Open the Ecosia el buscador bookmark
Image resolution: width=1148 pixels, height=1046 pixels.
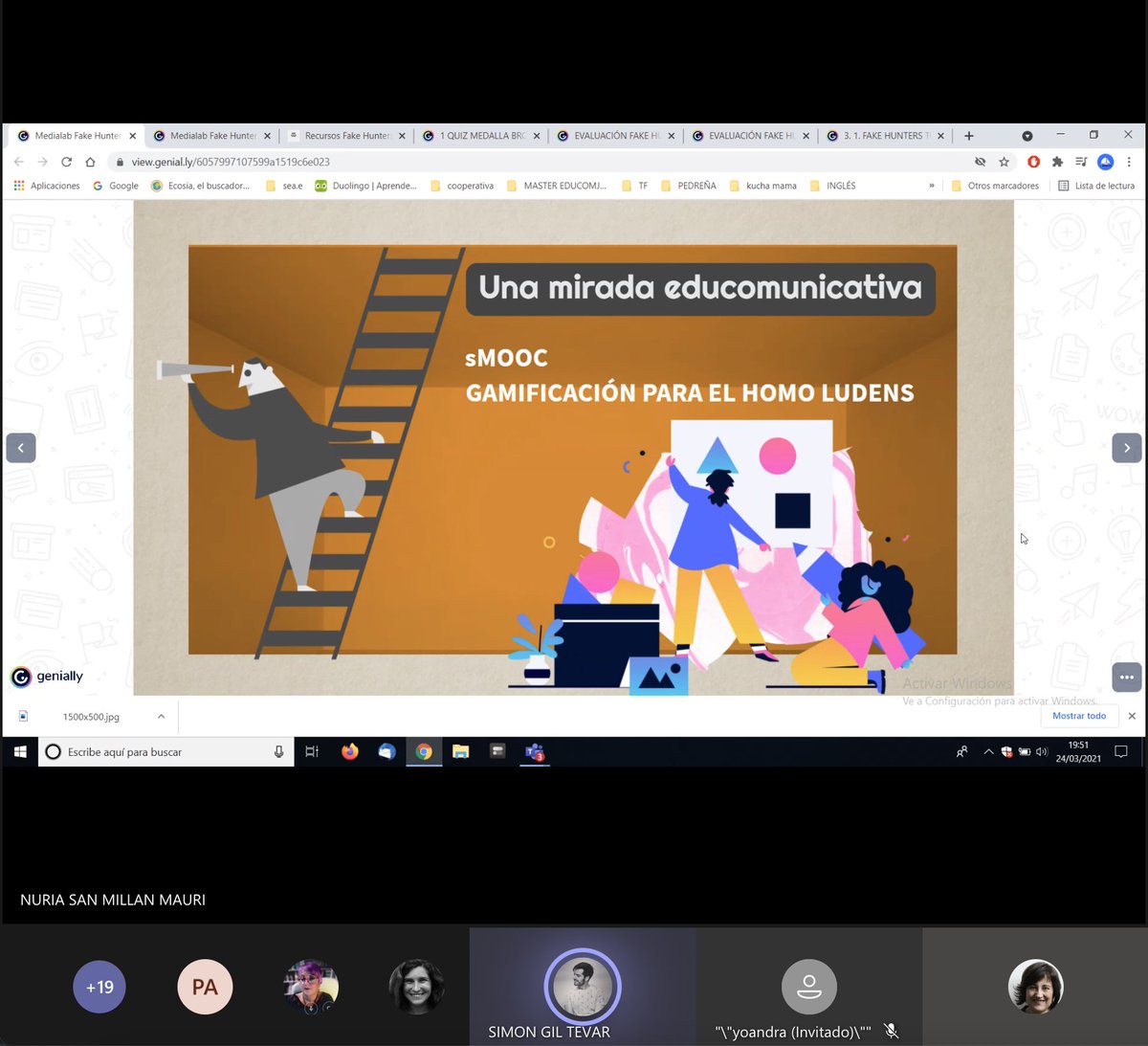[x=201, y=186]
